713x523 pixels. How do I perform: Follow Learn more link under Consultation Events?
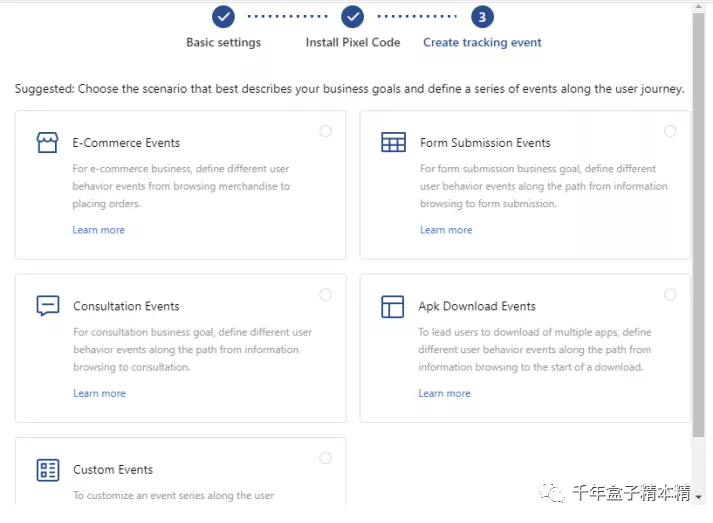pos(99,393)
